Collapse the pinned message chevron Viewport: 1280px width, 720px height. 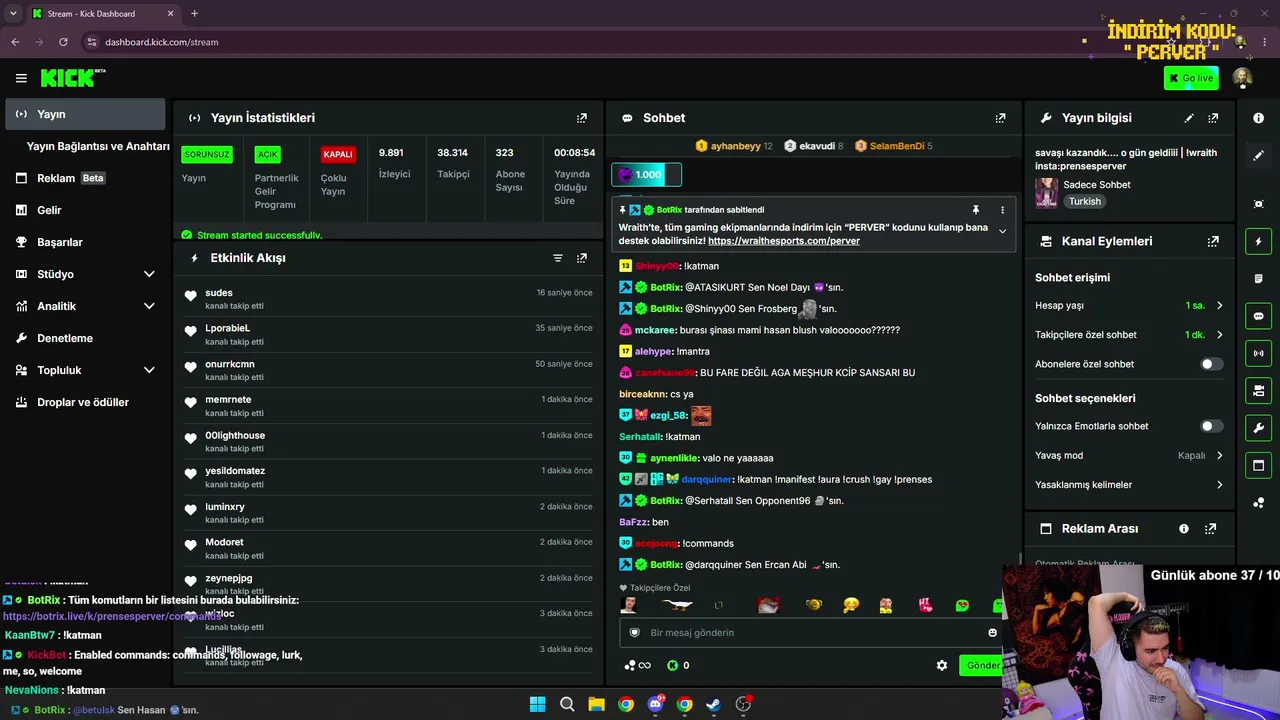coord(1002,231)
